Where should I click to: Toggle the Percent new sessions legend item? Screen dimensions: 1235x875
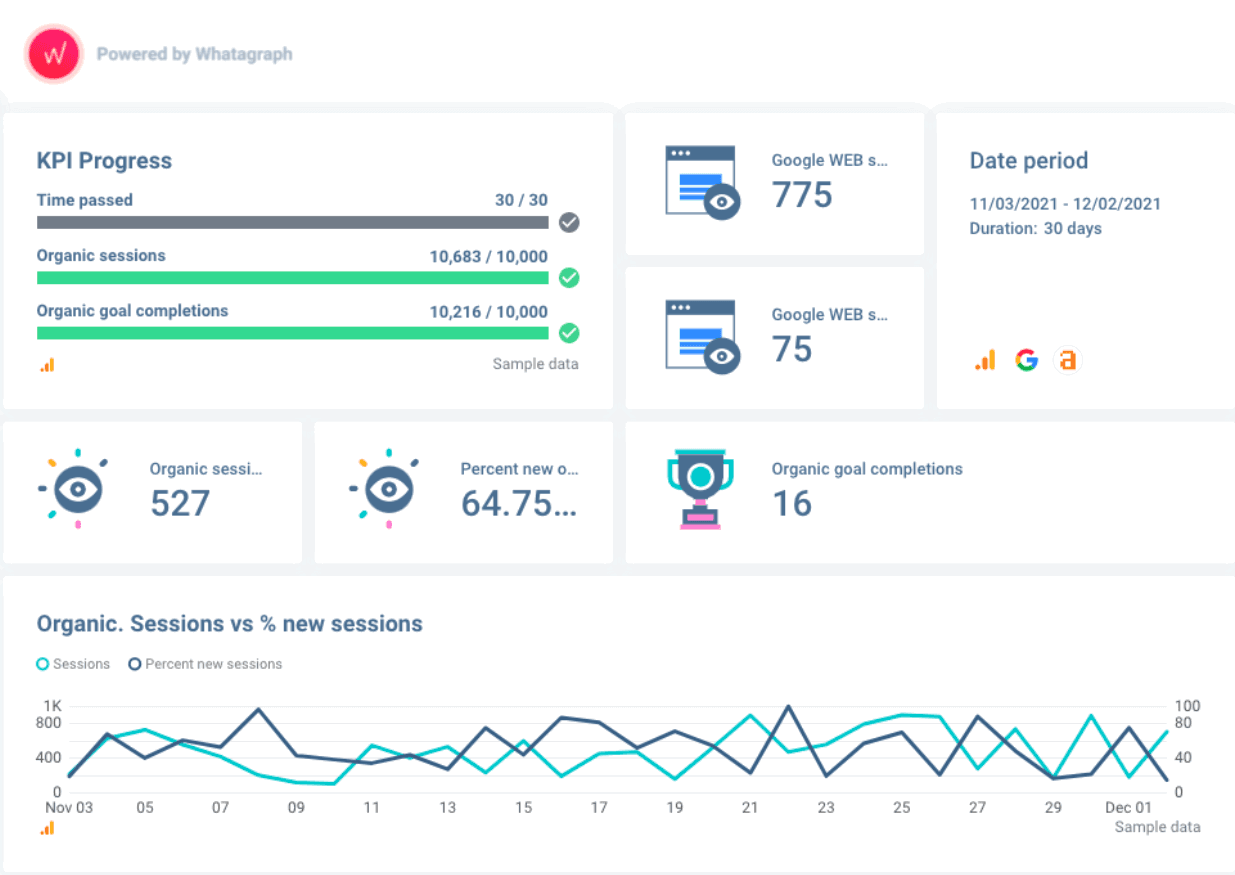[205, 664]
